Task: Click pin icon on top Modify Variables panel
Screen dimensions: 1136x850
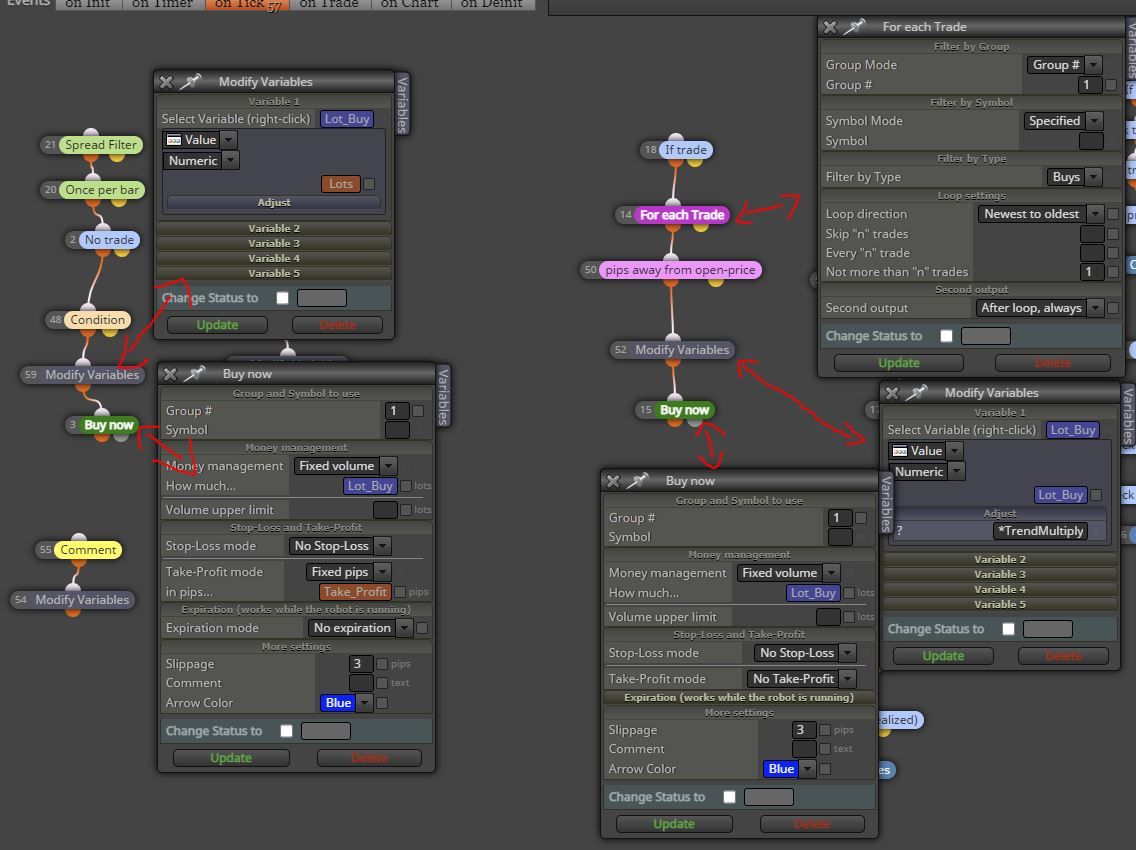Action: coord(191,81)
